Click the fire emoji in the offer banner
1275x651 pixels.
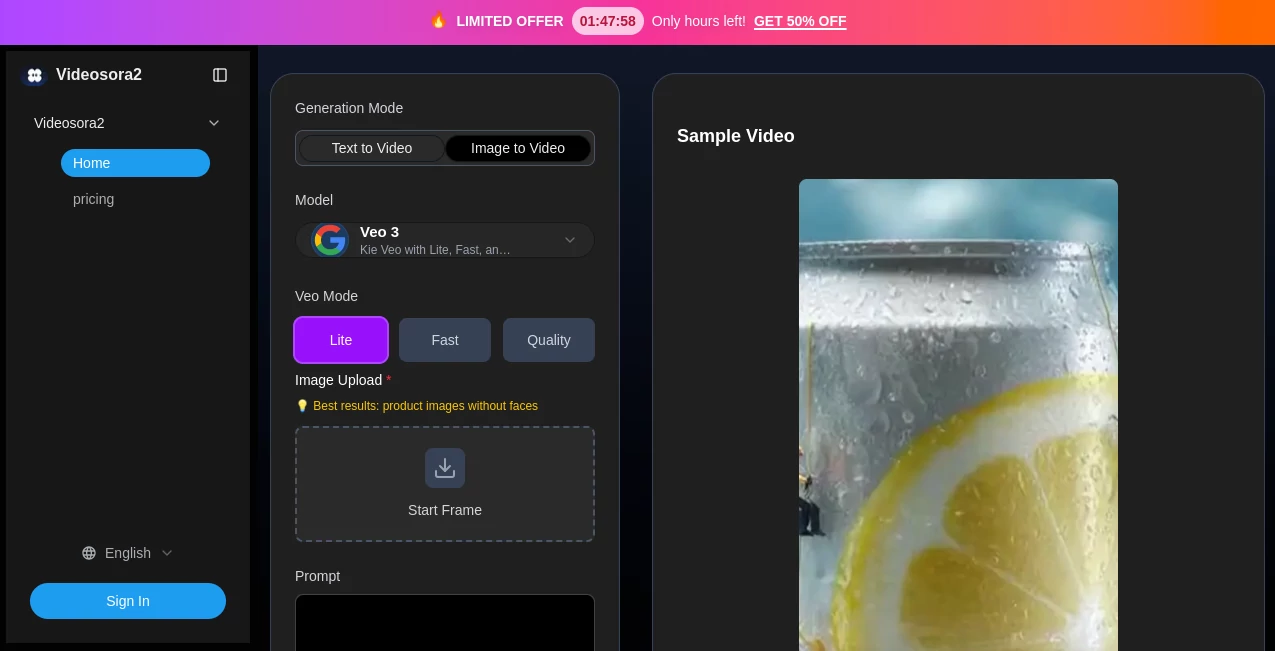coord(438,20)
